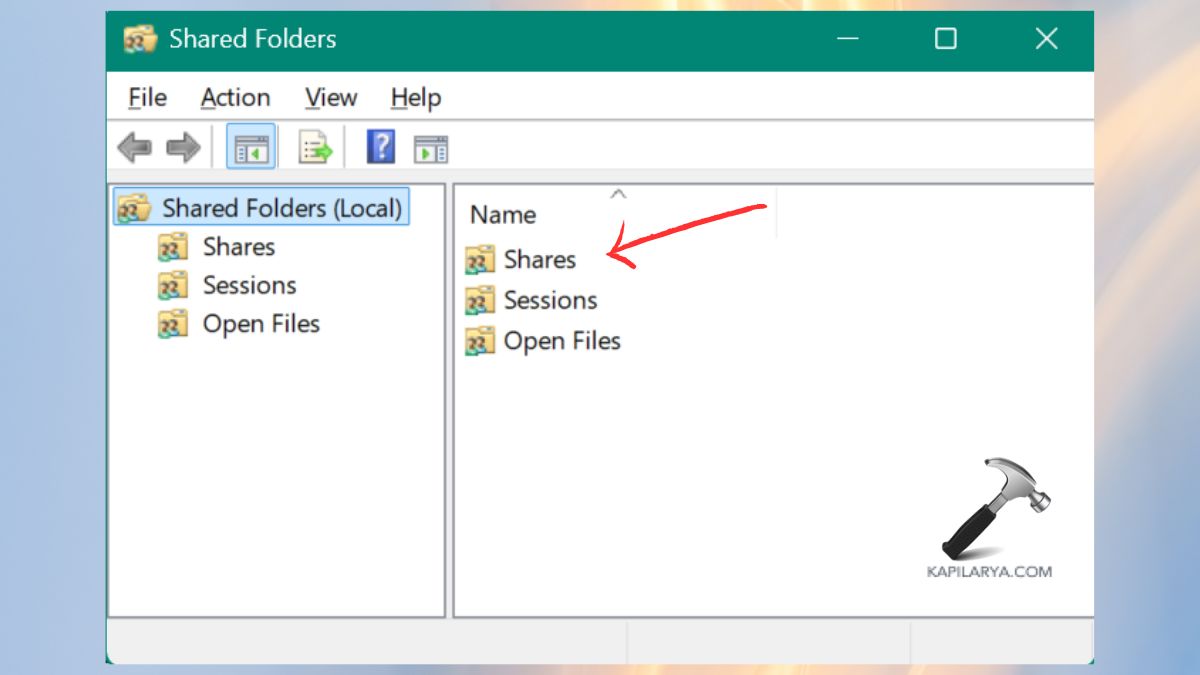Screen dimensions: 1200x675
Task: Click the Name column header
Action: 502,214
